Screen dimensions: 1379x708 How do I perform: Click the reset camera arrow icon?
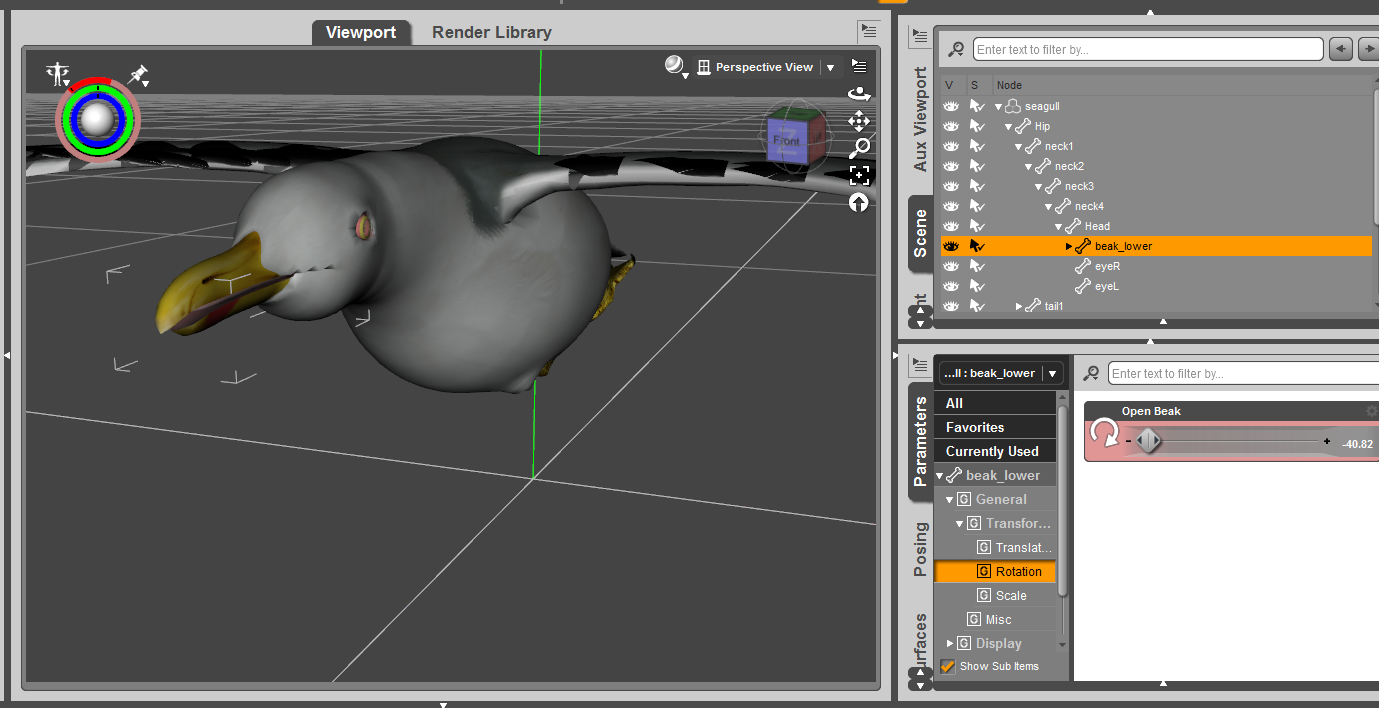[x=858, y=203]
